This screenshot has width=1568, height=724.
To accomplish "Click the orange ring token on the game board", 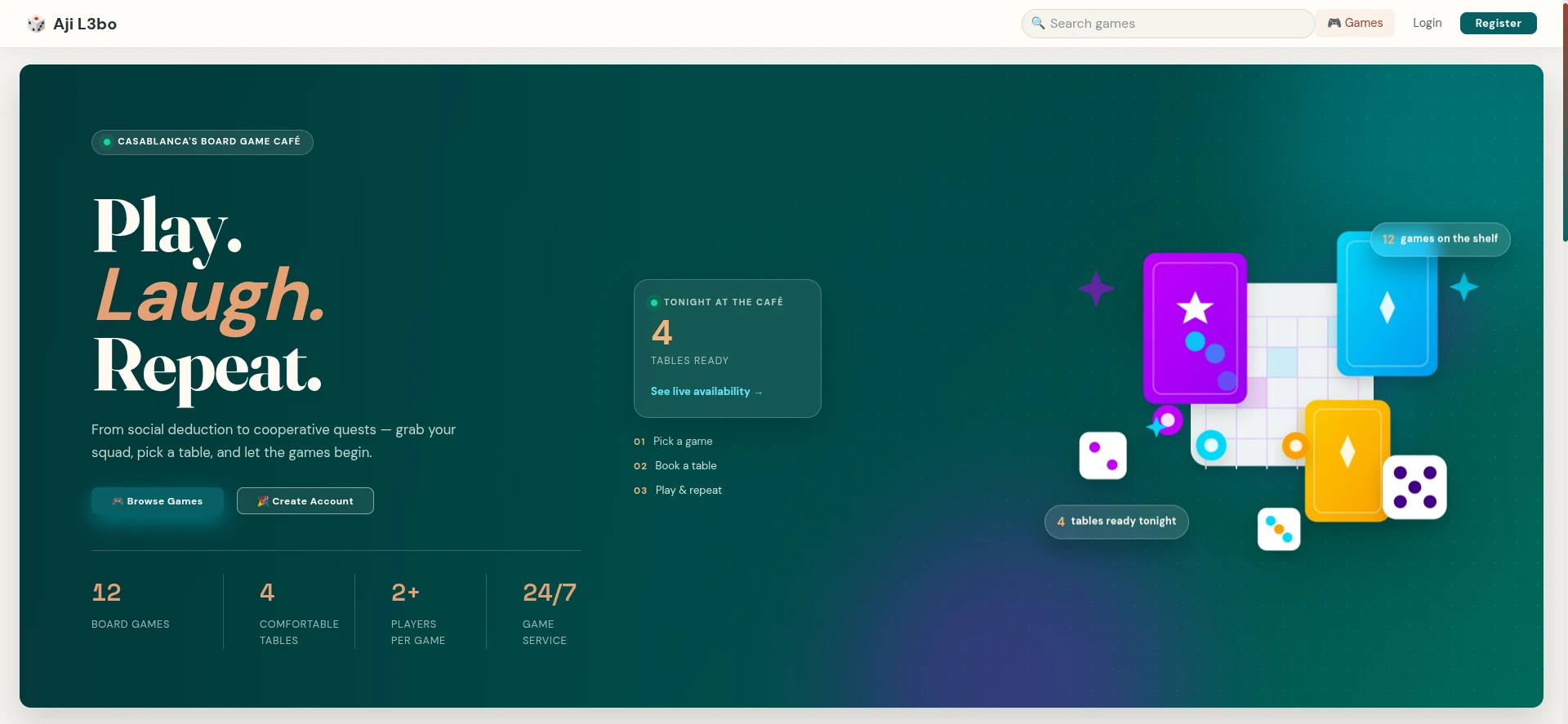I will coord(1295,446).
